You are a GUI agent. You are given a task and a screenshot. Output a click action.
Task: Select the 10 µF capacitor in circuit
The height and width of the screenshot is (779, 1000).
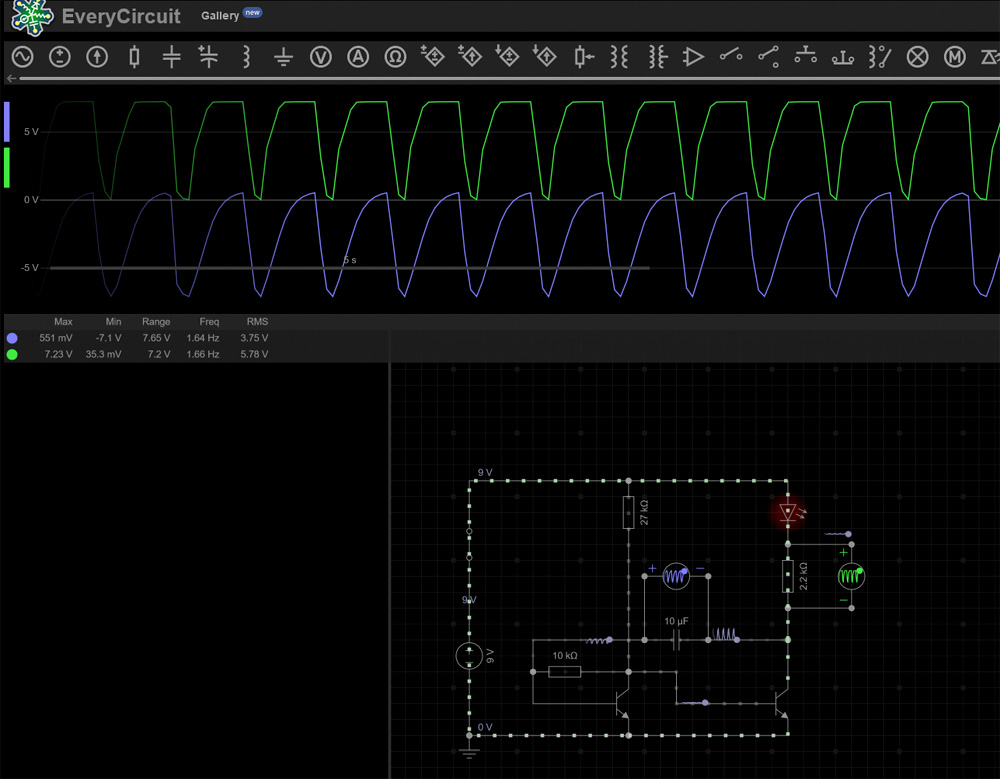[677, 639]
